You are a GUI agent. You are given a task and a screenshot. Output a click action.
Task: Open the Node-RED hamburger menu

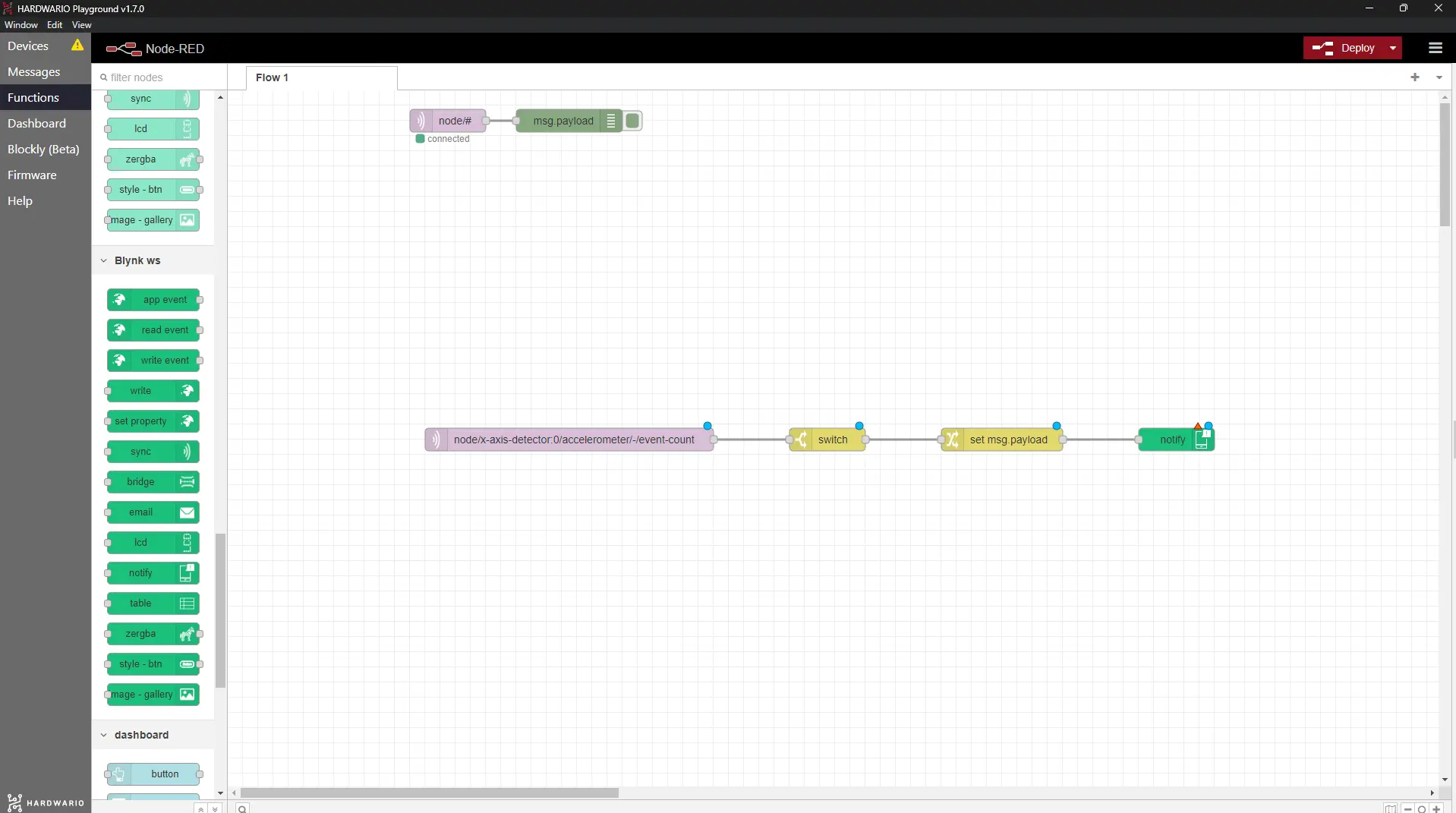point(1435,48)
